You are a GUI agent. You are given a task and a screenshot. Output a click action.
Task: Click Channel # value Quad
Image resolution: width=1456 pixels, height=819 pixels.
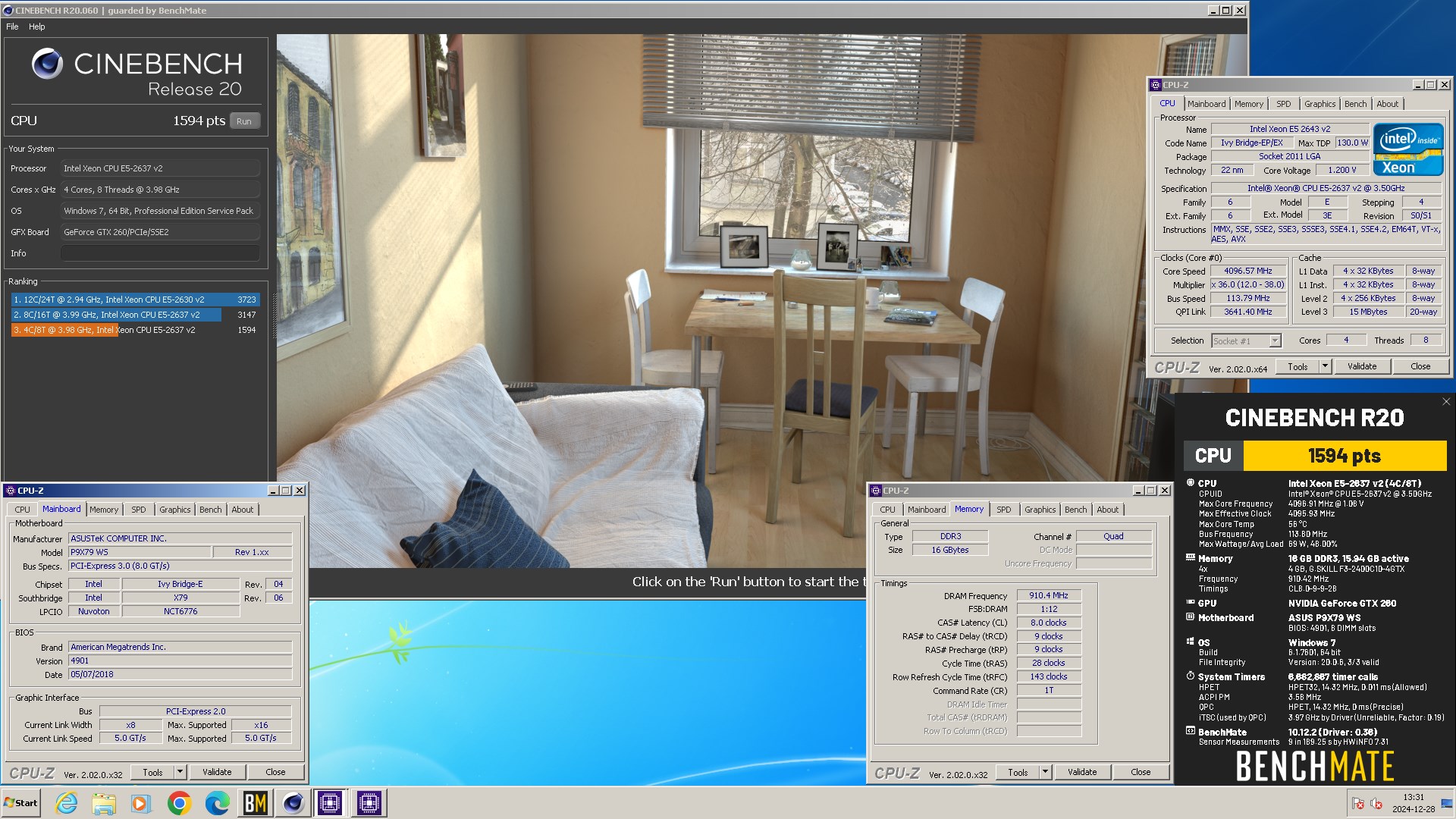click(1113, 537)
